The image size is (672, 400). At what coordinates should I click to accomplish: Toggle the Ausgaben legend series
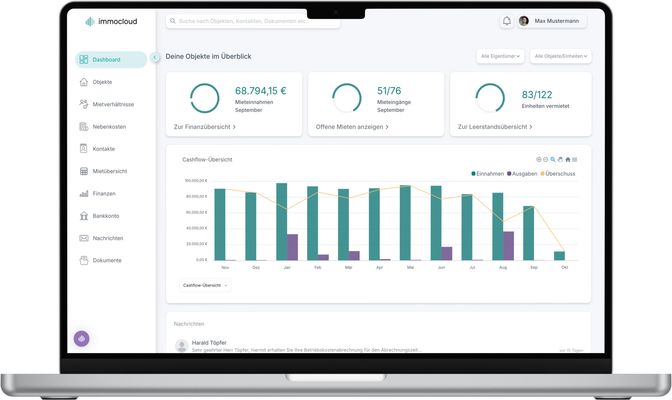pos(522,174)
